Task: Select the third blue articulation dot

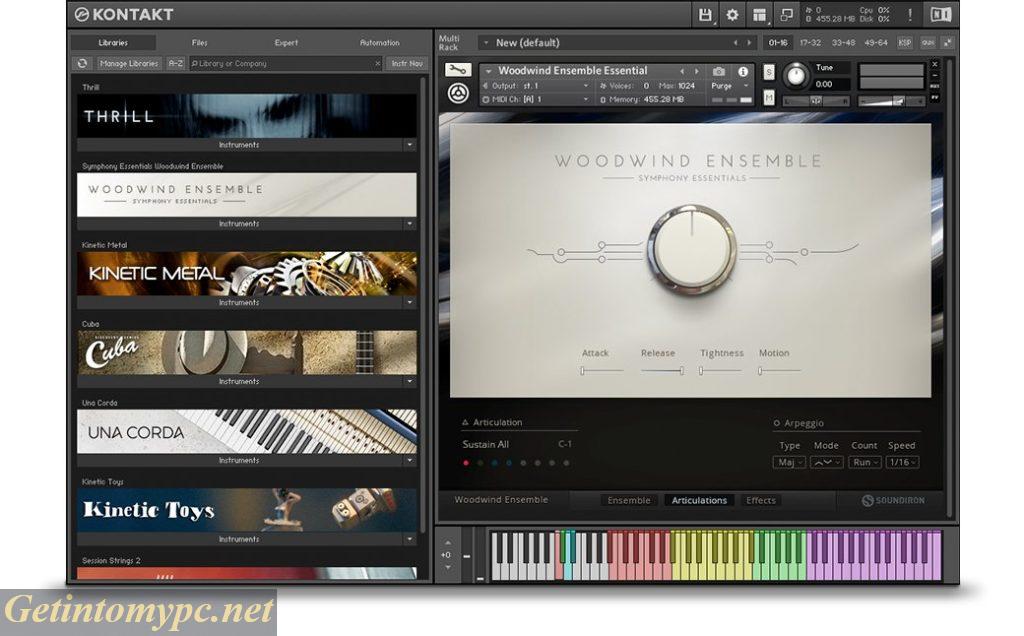Action: pyautogui.click(x=494, y=463)
